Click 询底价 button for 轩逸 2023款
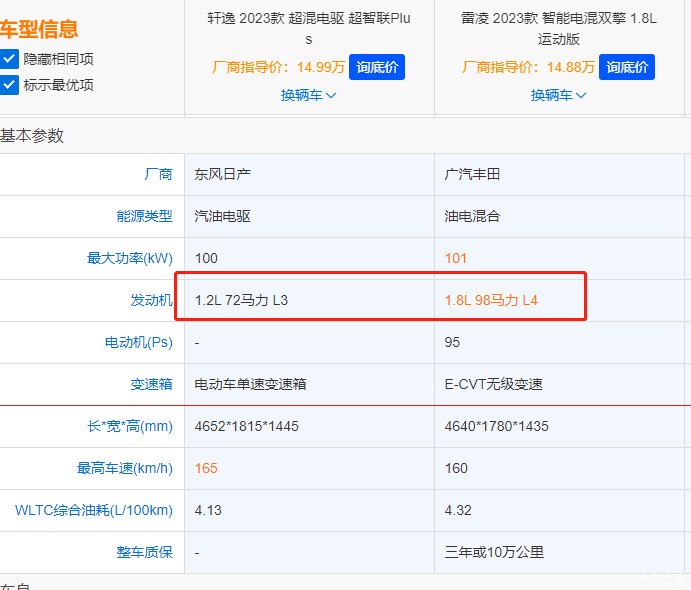 (x=377, y=68)
